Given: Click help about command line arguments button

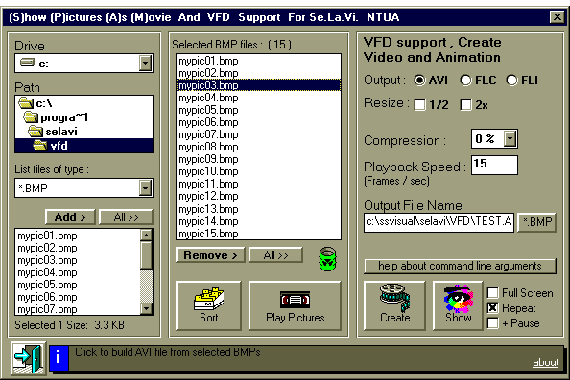Looking at the screenshot, I should coord(460,266).
